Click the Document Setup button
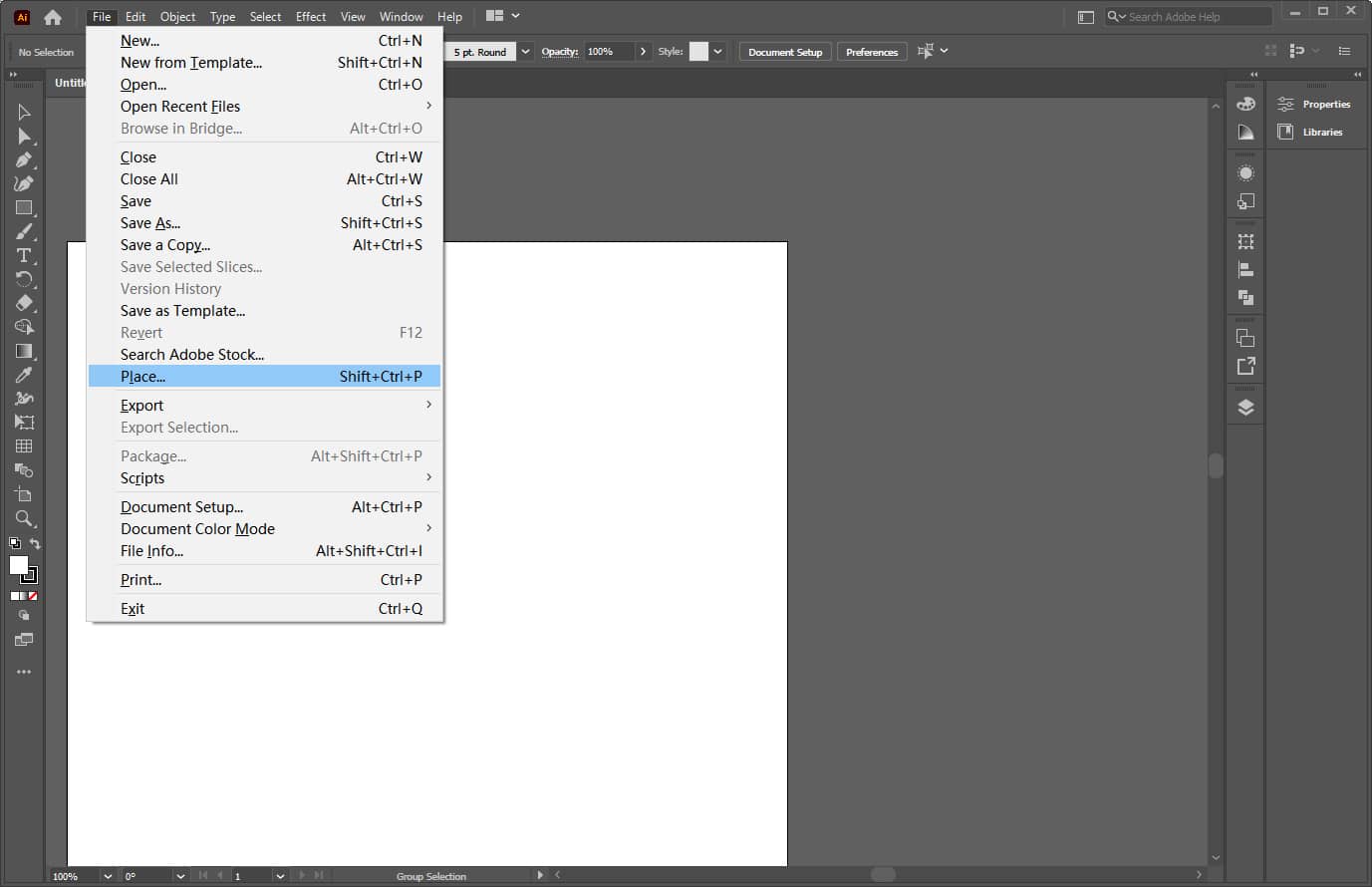The width and height of the screenshot is (1372, 887). [785, 52]
